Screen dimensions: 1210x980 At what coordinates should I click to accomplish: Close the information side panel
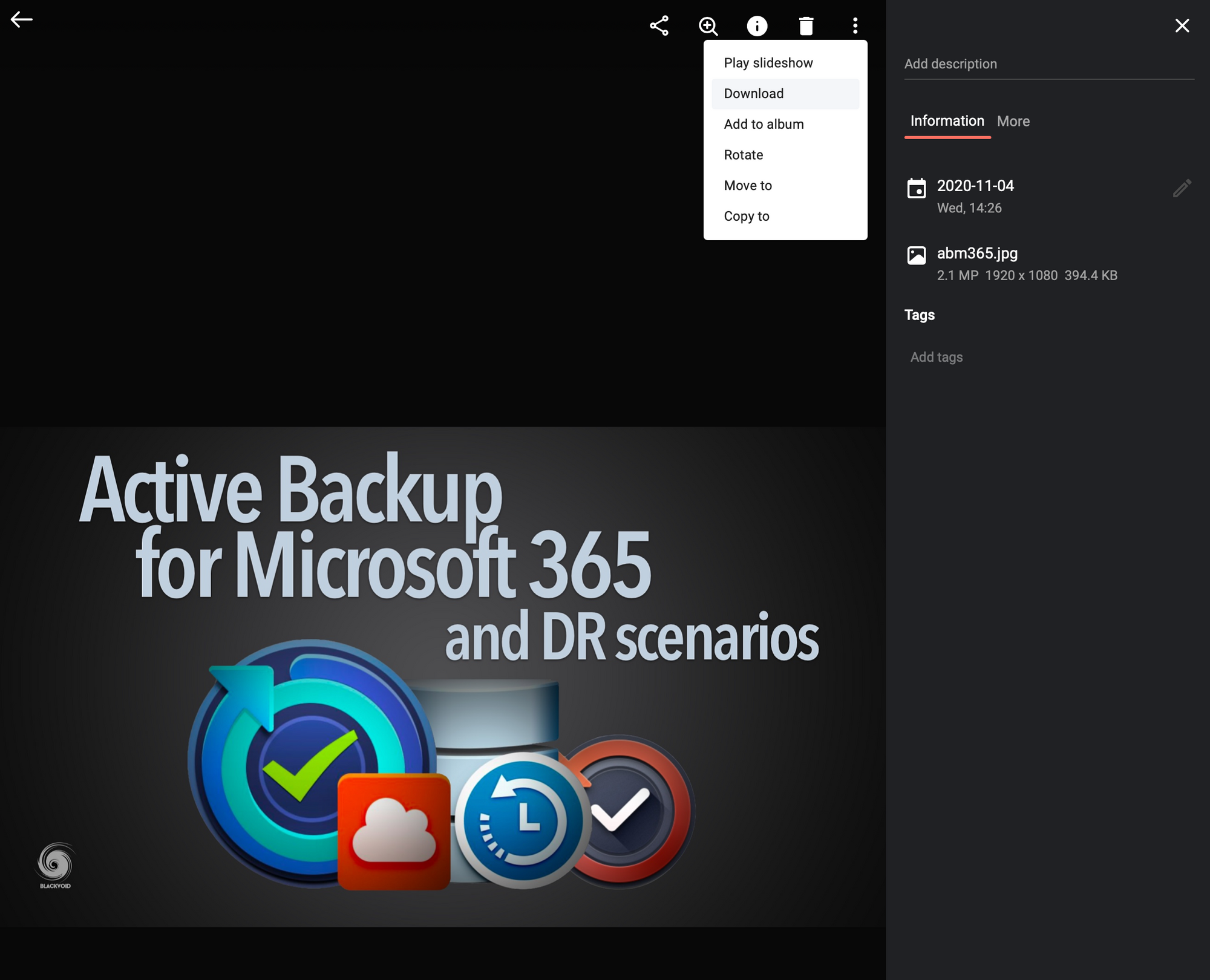1182,25
